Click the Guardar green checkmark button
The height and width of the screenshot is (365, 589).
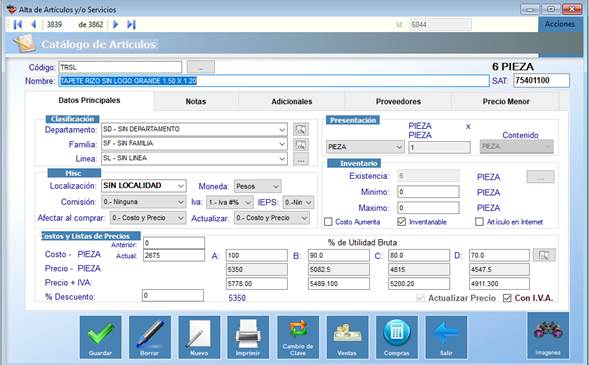click(100, 337)
